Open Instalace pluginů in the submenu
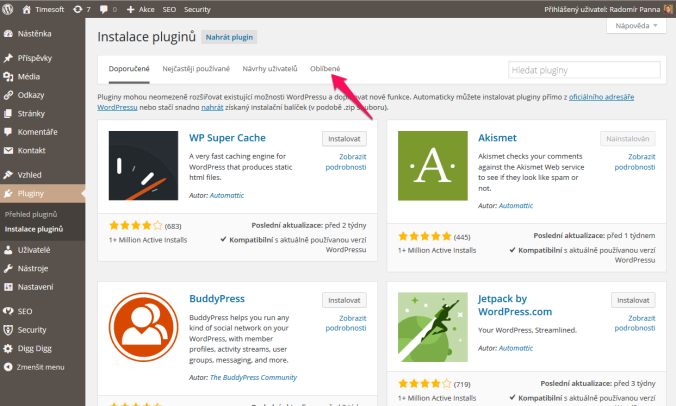The width and height of the screenshot is (676, 406). coord(34,229)
